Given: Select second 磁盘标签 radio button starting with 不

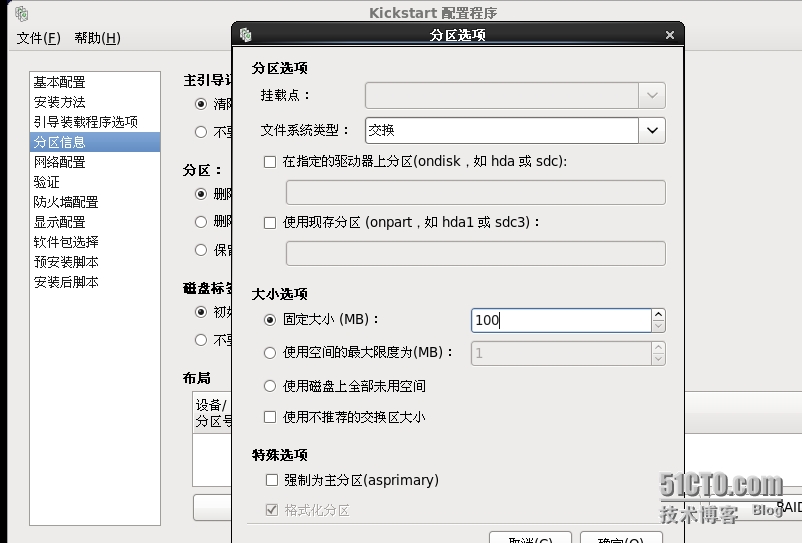Looking at the screenshot, I should (201, 340).
